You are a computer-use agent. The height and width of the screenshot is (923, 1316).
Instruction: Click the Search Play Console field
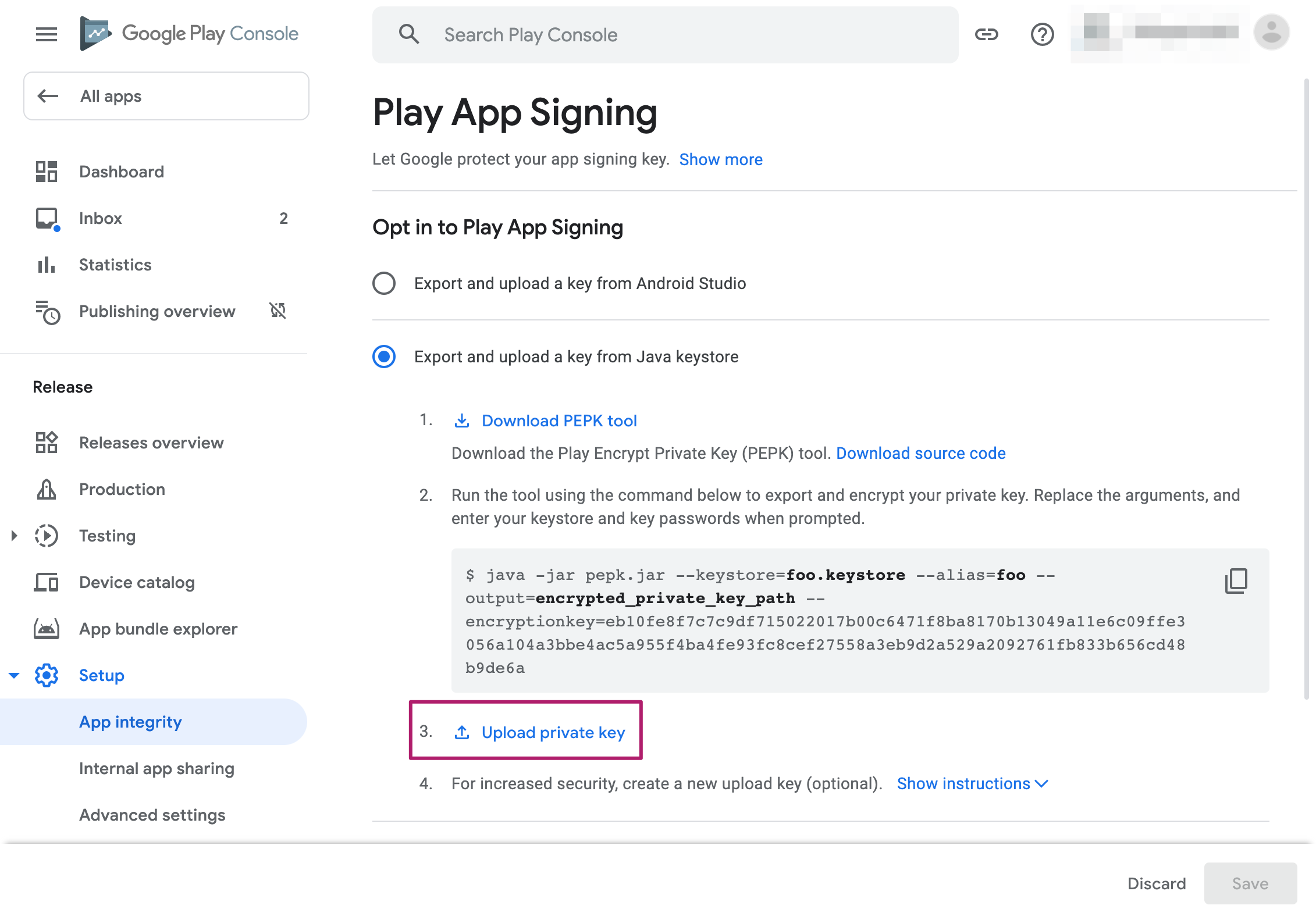[640, 34]
